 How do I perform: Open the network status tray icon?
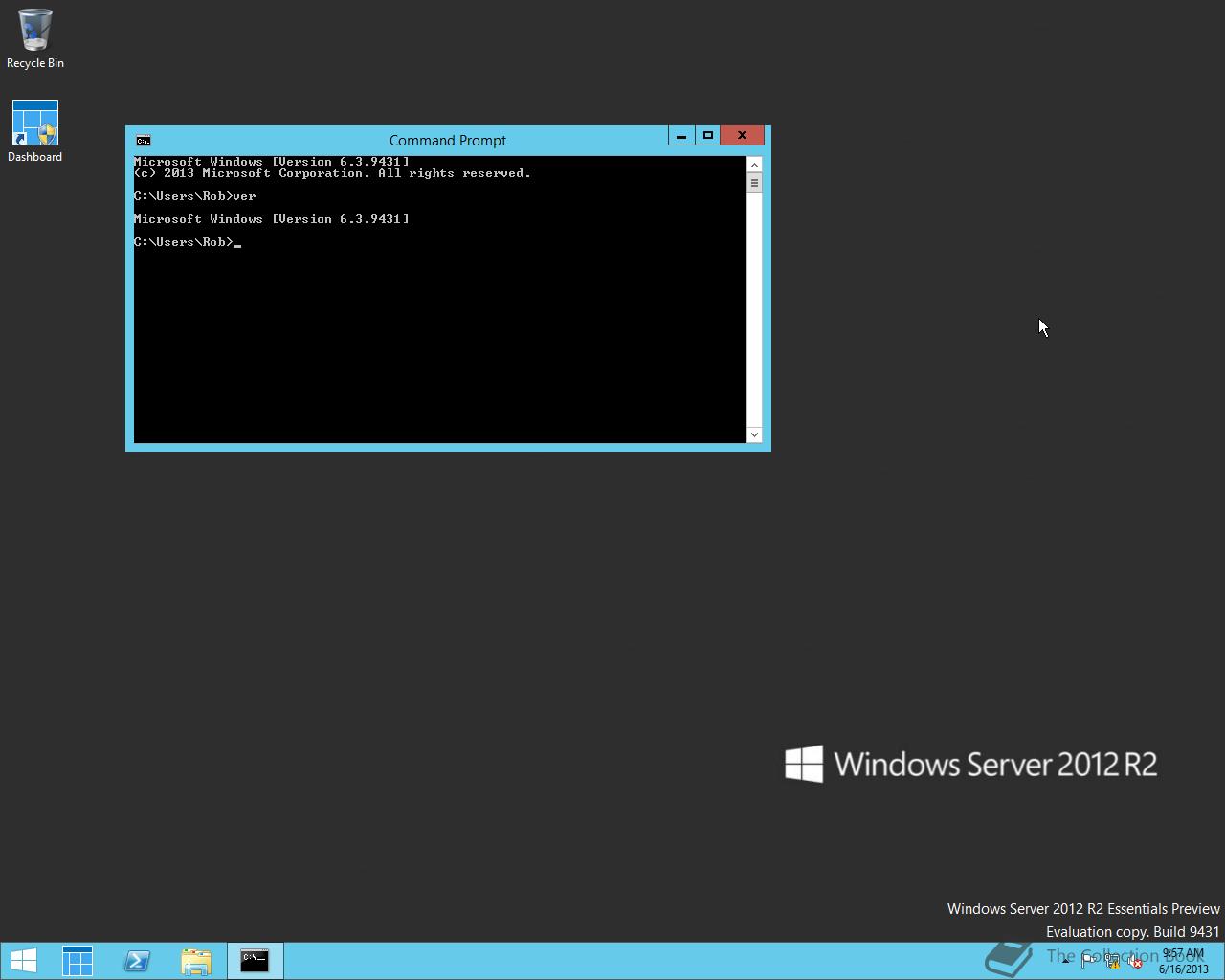click(1112, 961)
